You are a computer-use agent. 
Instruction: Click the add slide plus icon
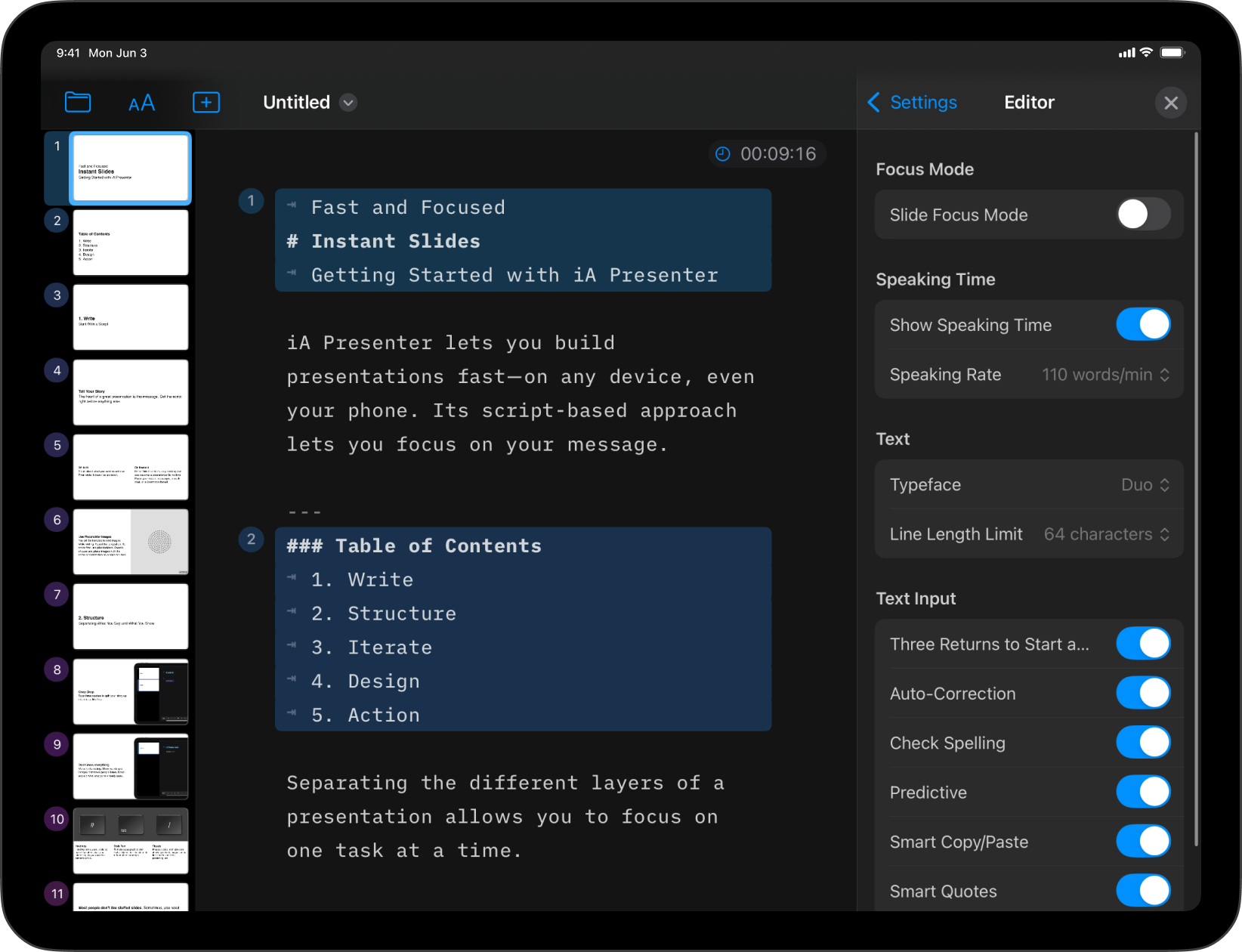[206, 102]
